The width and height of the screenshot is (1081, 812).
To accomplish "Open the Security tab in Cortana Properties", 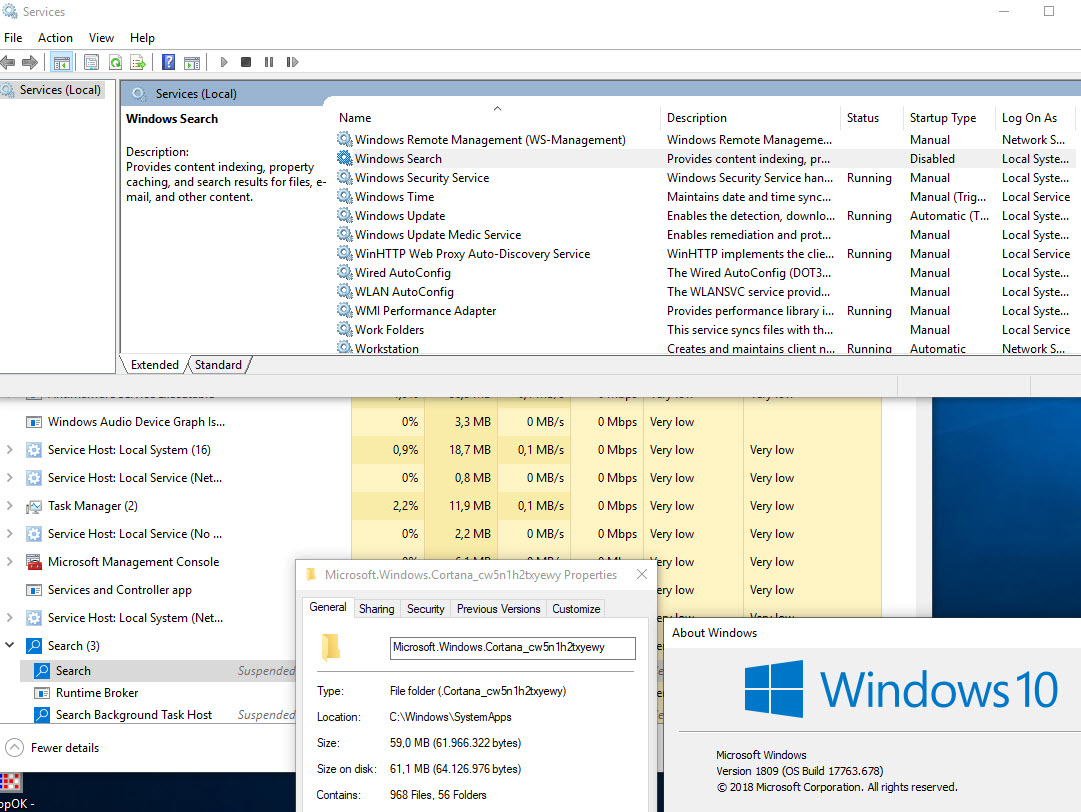I will 425,609.
